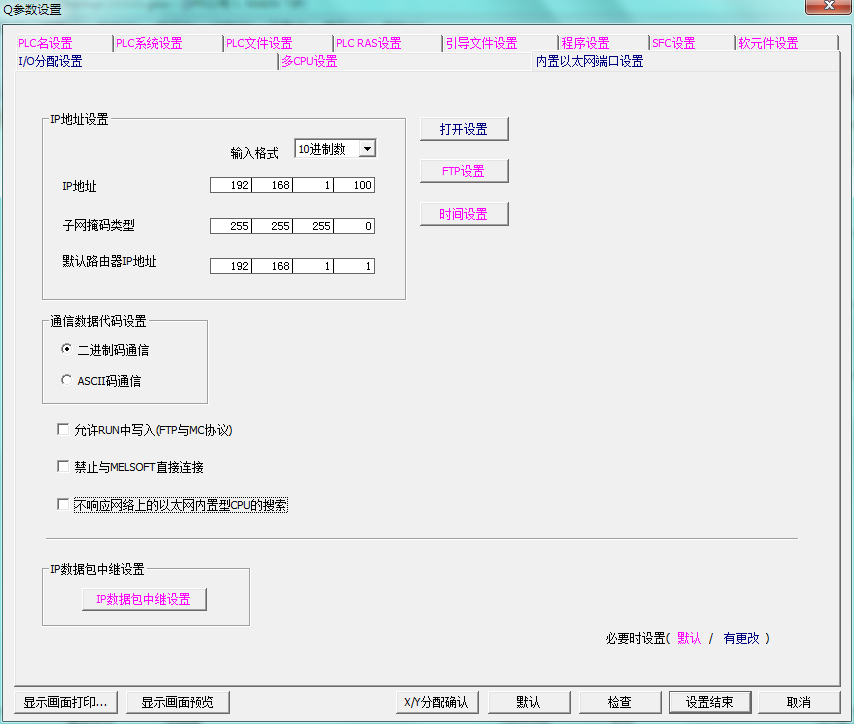This screenshot has height=724, width=854.
Task: Click the first IP地址 input field
Action: [x=230, y=185]
